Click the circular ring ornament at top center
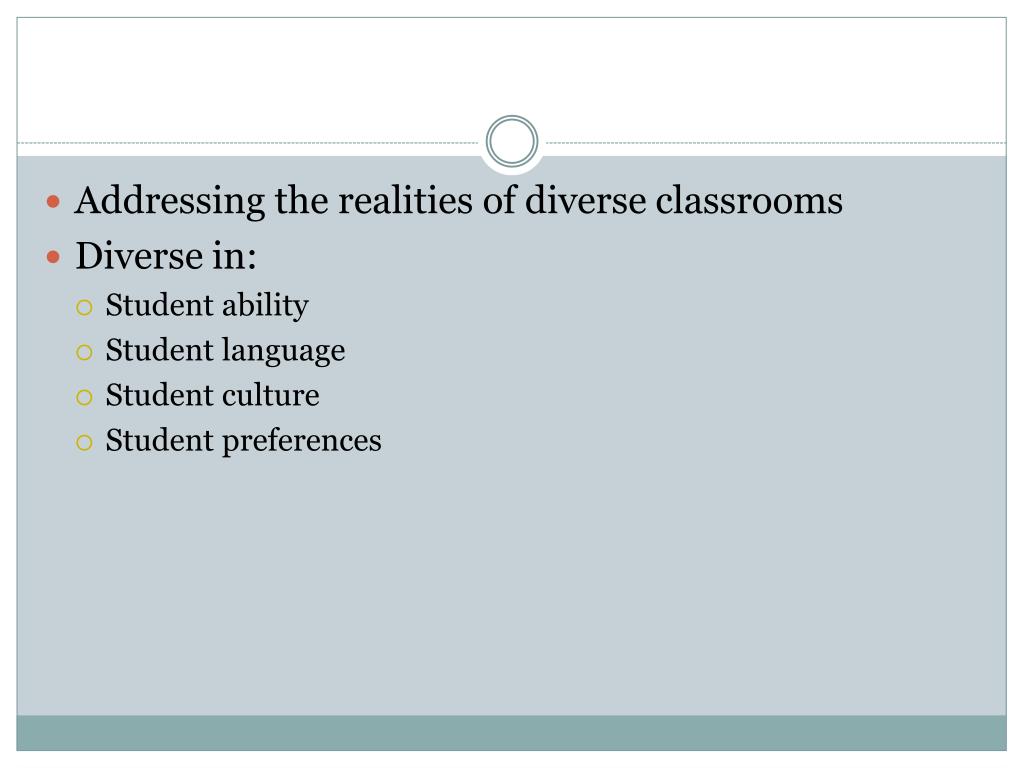This screenshot has width=1024, height=768. [512, 141]
